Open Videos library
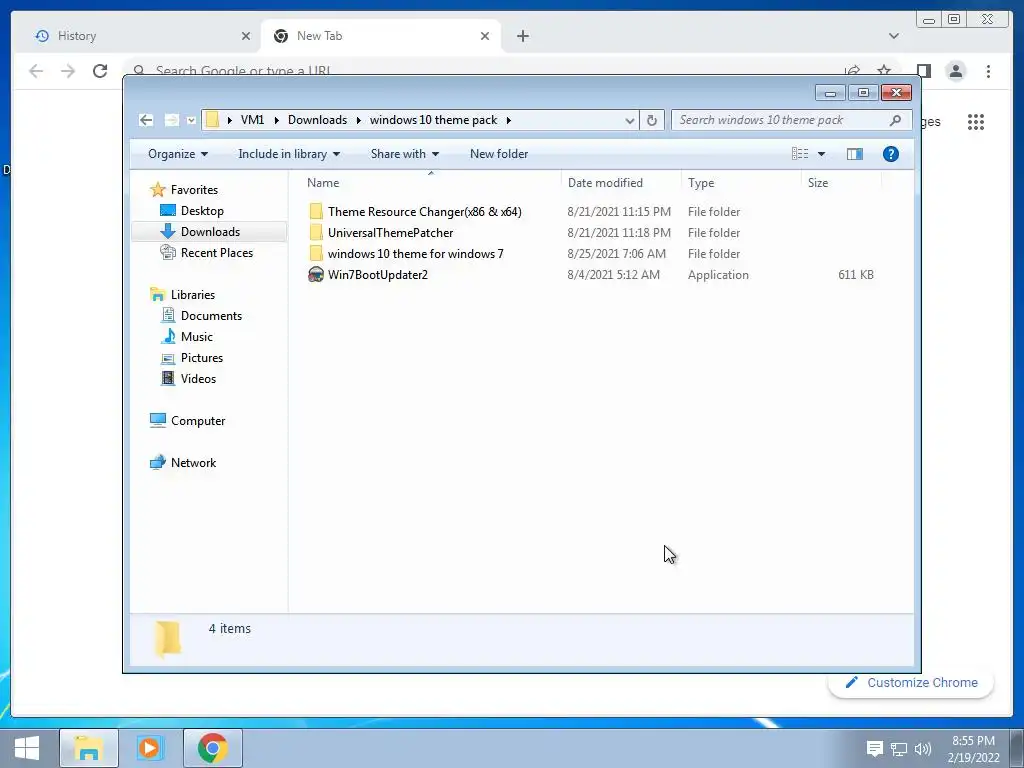The width and height of the screenshot is (1024, 768). pos(198,379)
